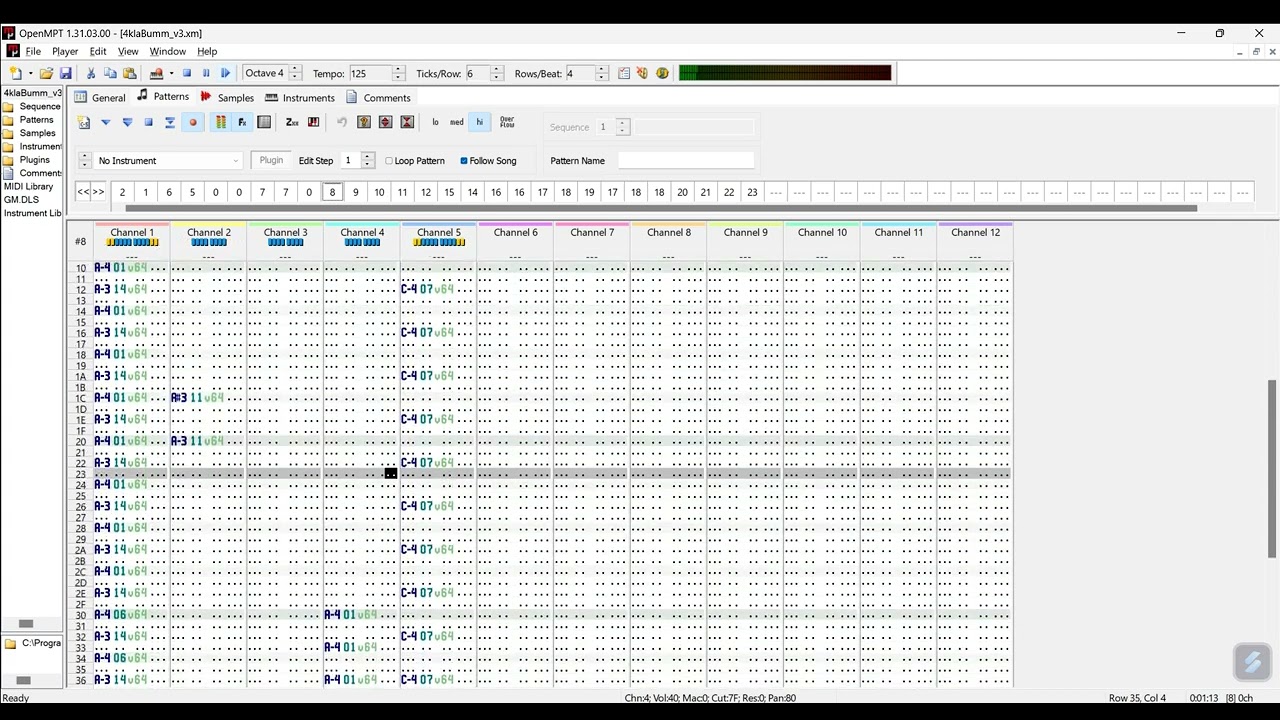This screenshot has width=1280, height=720.
Task: Click the blue stop square in pattern toolbar
Action: pyautogui.click(x=148, y=122)
